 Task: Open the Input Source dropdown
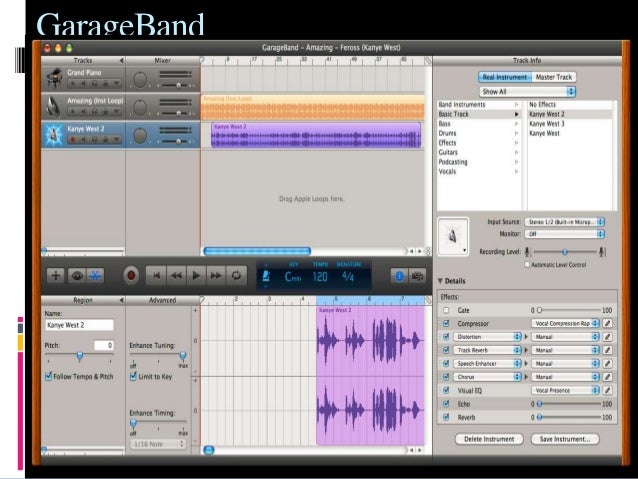[564, 222]
